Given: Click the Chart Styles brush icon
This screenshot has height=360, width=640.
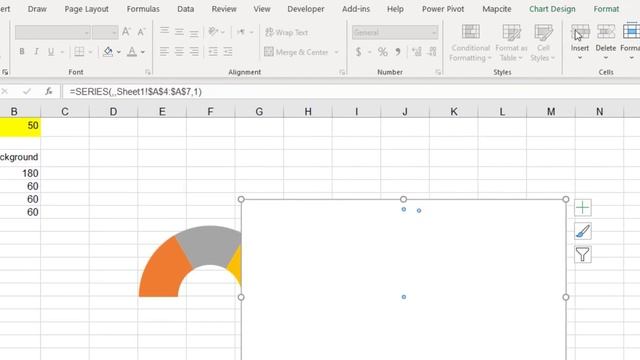Looking at the screenshot, I should click(582, 231).
